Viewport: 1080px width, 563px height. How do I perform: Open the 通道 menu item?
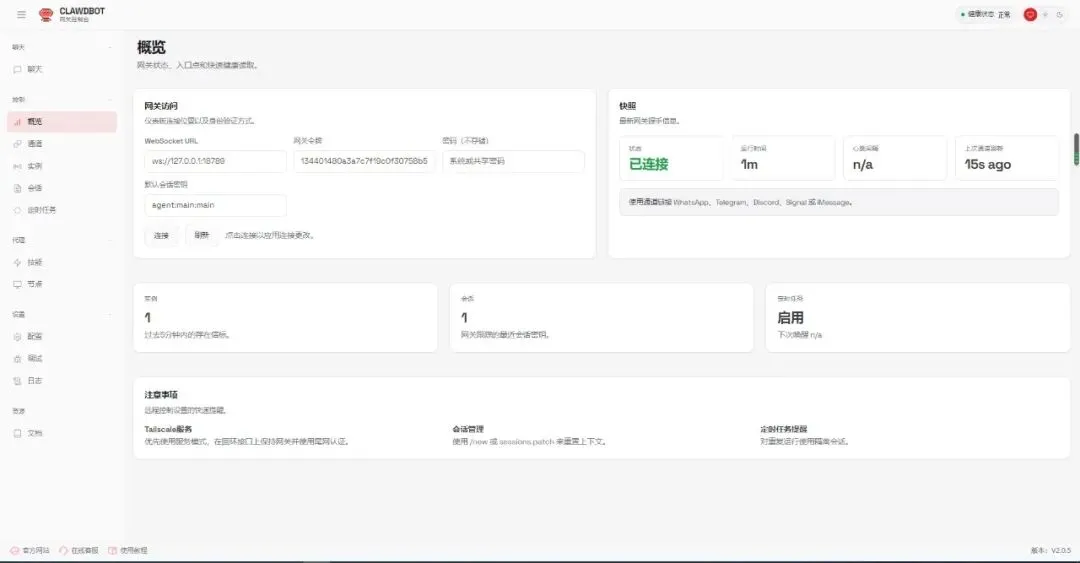point(62,144)
